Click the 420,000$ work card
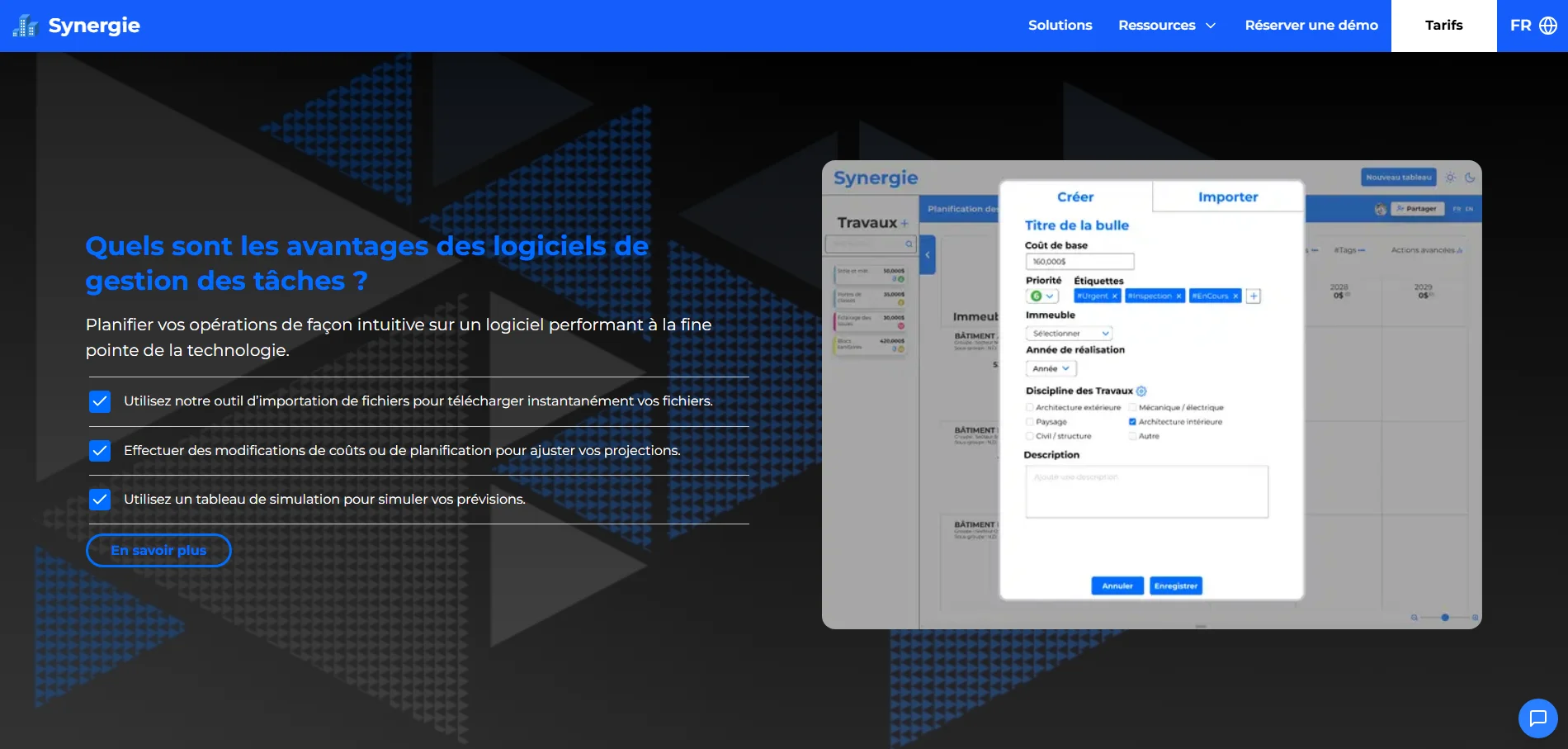 coord(871,344)
